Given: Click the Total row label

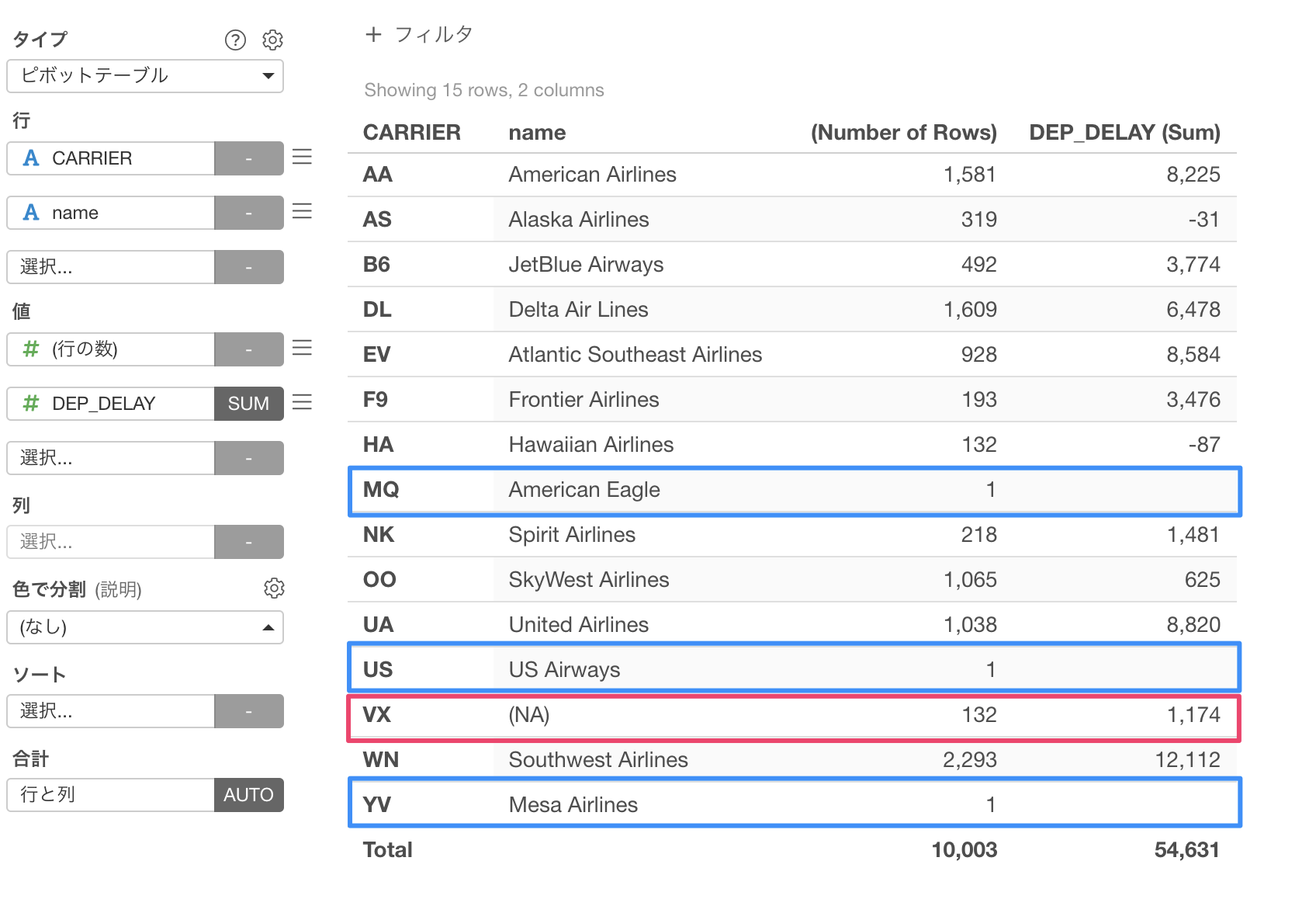Looking at the screenshot, I should click(388, 849).
